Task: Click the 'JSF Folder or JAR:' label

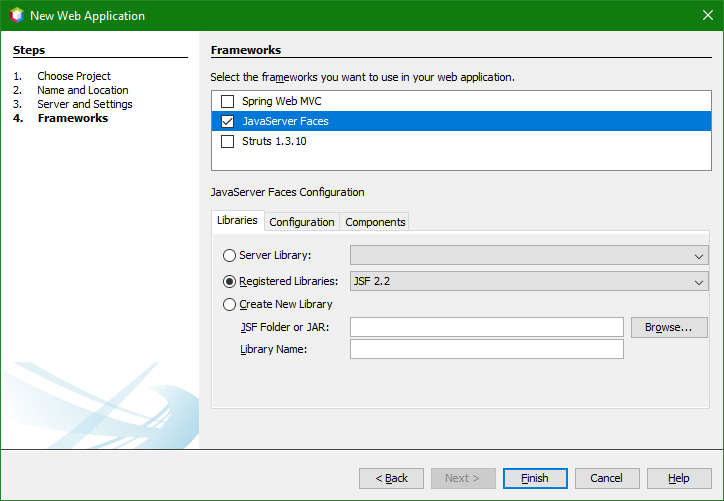Action: pos(285,327)
